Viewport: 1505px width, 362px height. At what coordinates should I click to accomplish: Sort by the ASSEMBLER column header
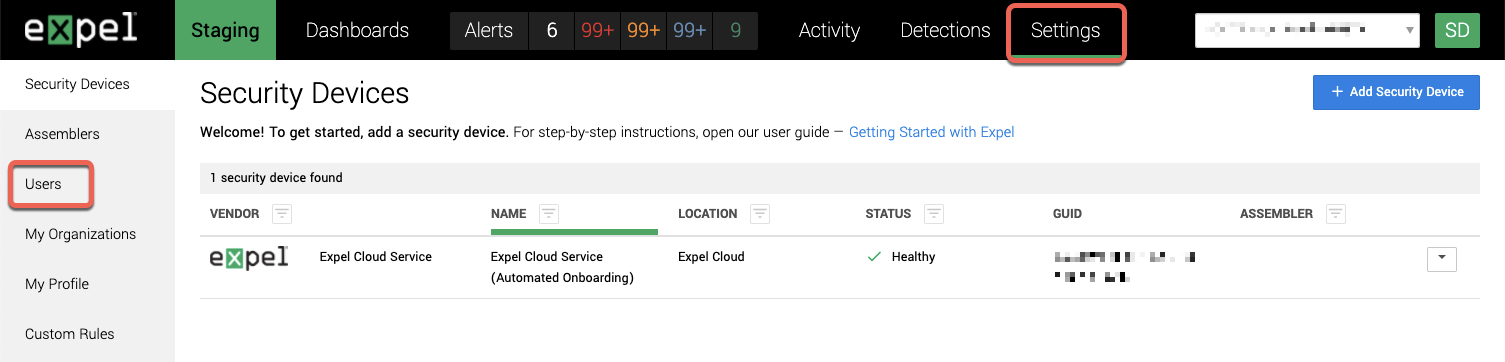click(x=1277, y=214)
